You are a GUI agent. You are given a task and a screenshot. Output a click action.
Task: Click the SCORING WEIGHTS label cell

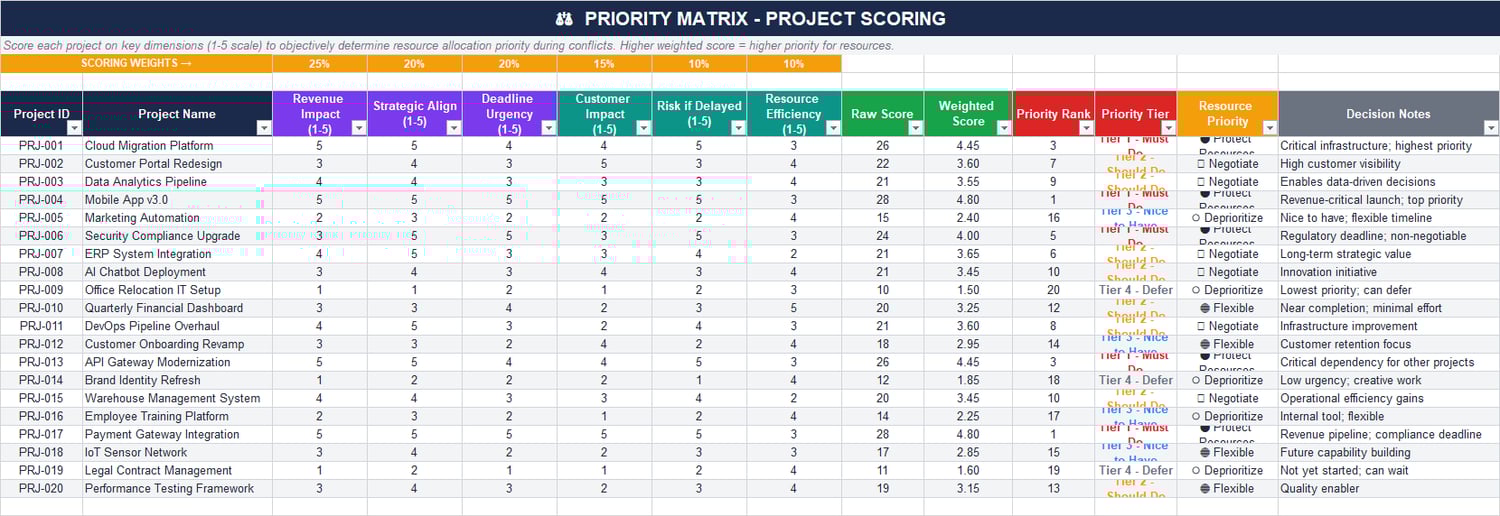coord(136,63)
